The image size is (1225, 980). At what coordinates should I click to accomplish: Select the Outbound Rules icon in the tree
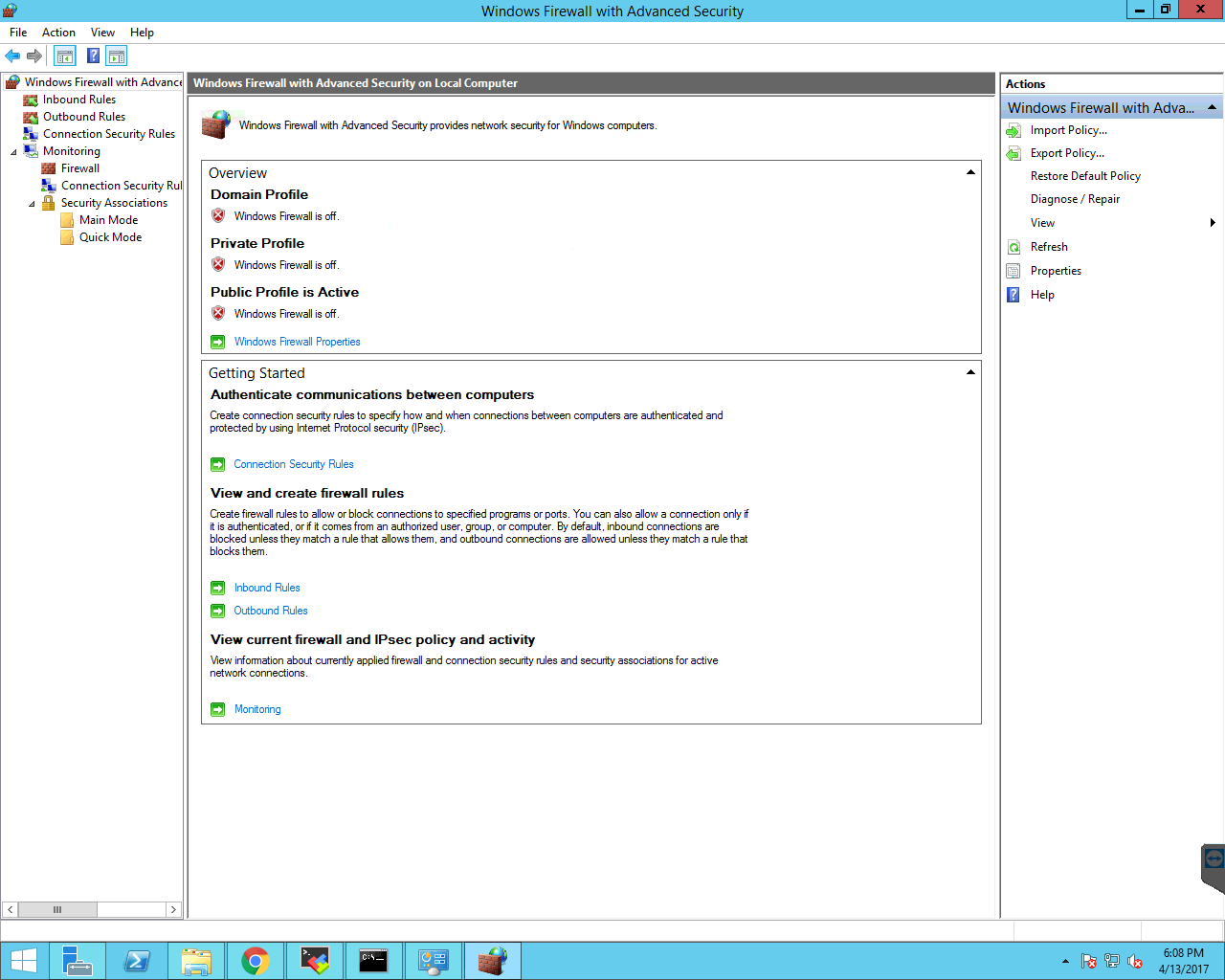(31, 117)
